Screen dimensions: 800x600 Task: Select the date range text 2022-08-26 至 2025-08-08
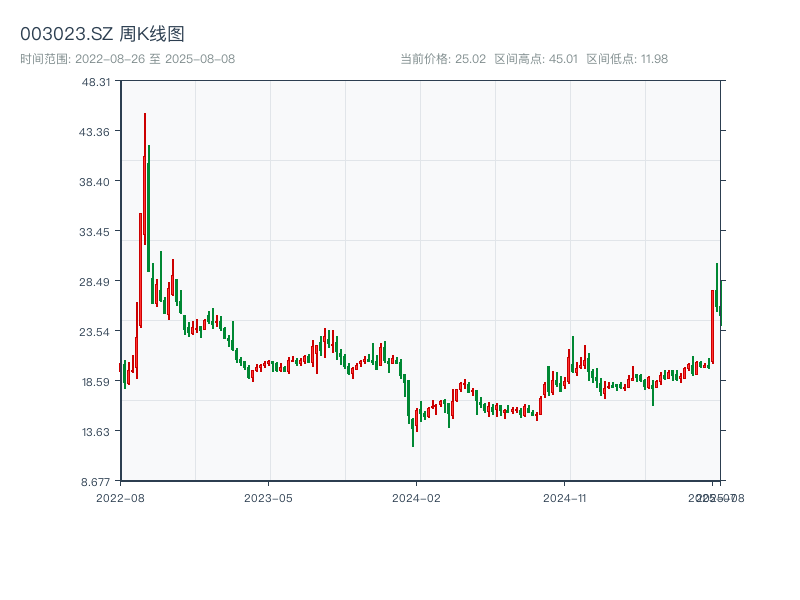[155, 59]
